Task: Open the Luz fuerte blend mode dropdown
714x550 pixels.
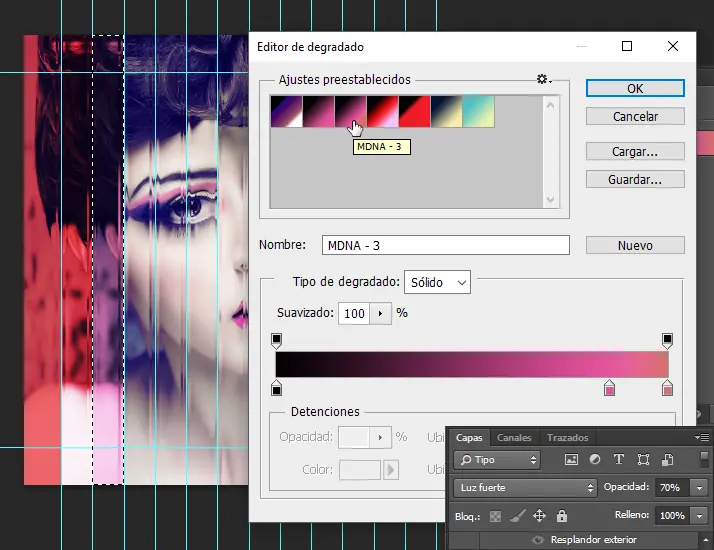Action: [525, 488]
